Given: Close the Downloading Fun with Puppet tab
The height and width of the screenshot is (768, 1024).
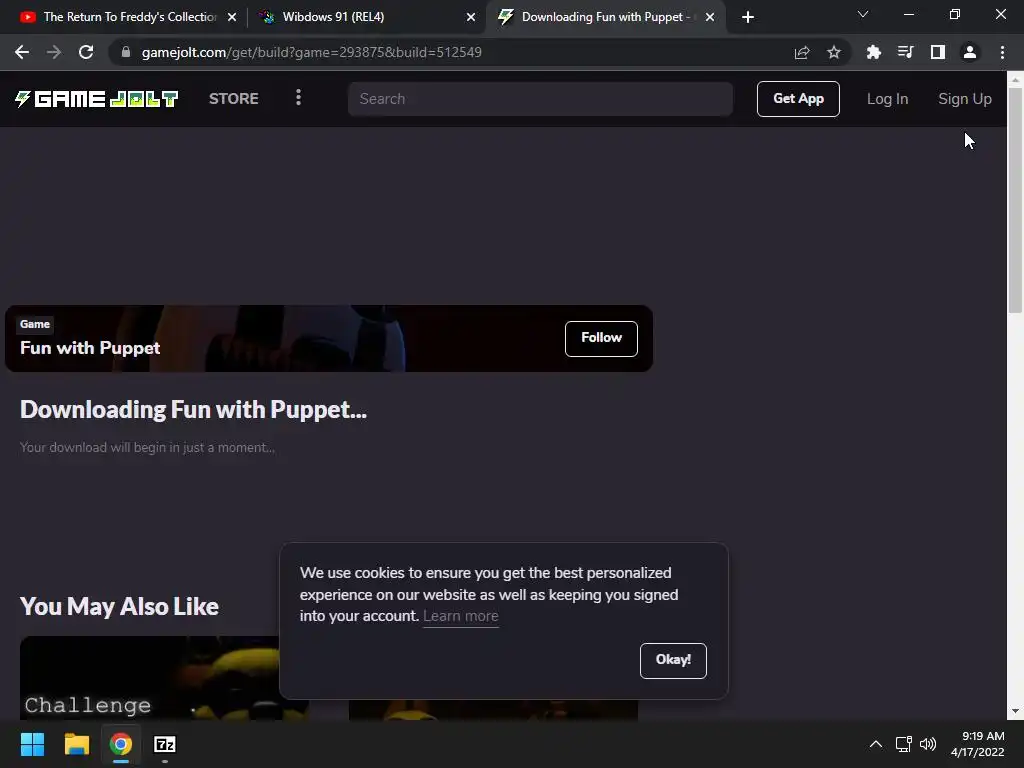Looking at the screenshot, I should (710, 17).
